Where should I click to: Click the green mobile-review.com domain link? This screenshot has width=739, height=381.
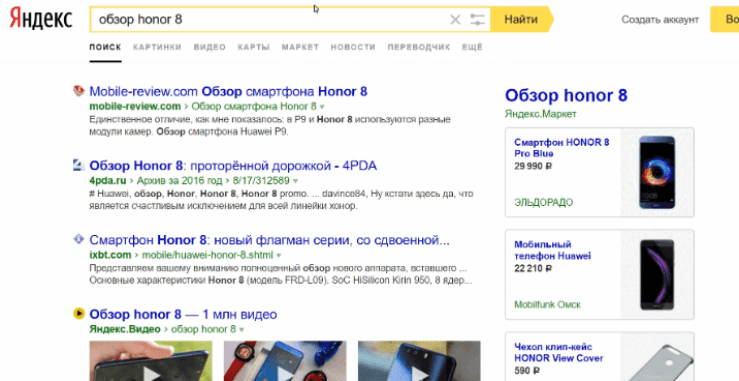coord(135,106)
